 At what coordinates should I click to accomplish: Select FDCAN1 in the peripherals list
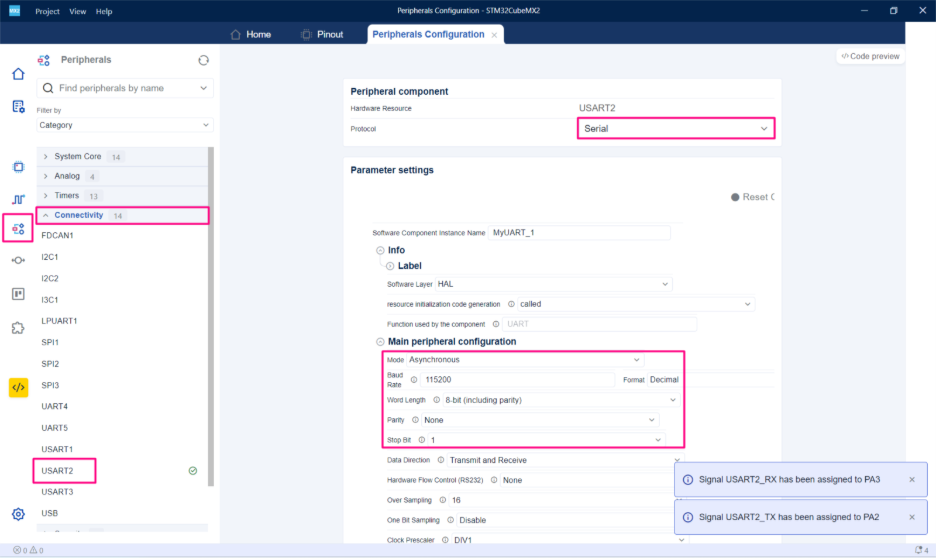pos(57,236)
